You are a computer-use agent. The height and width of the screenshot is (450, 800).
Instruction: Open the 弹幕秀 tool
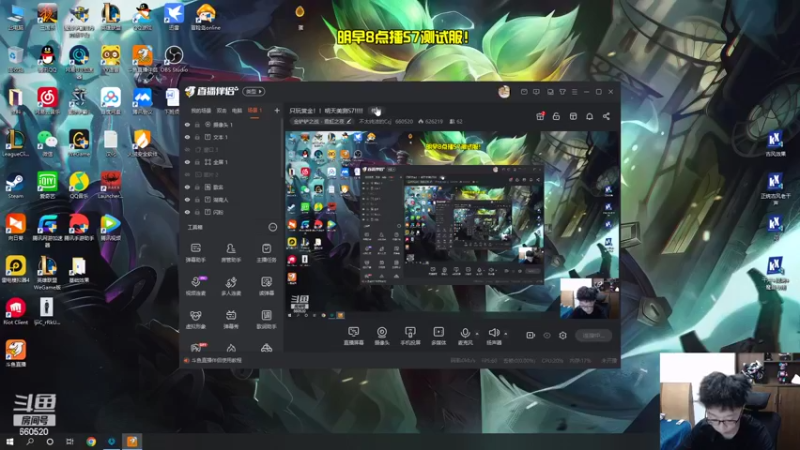[231, 319]
